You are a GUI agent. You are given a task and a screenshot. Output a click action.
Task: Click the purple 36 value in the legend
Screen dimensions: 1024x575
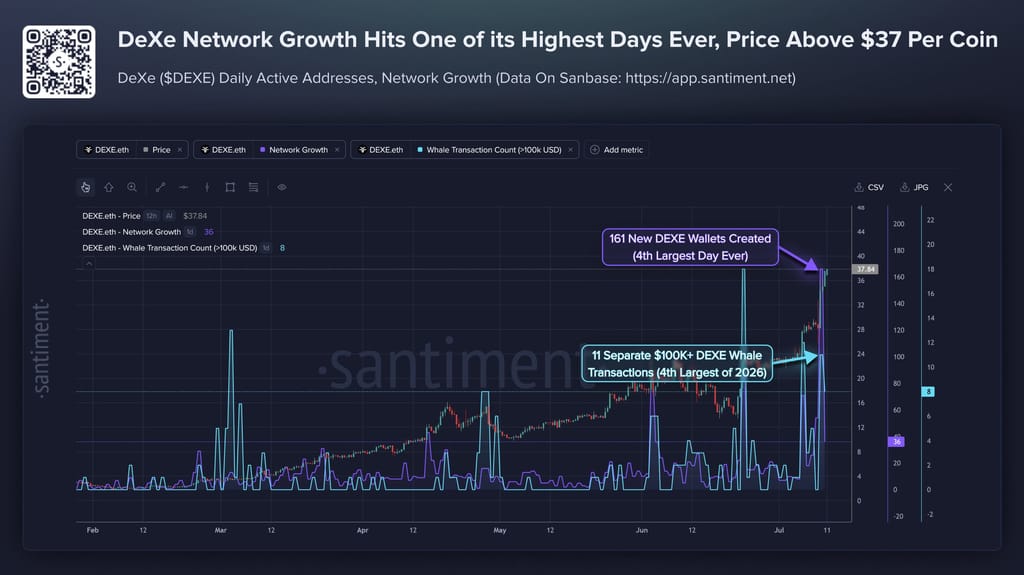pyautogui.click(x=208, y=232)
